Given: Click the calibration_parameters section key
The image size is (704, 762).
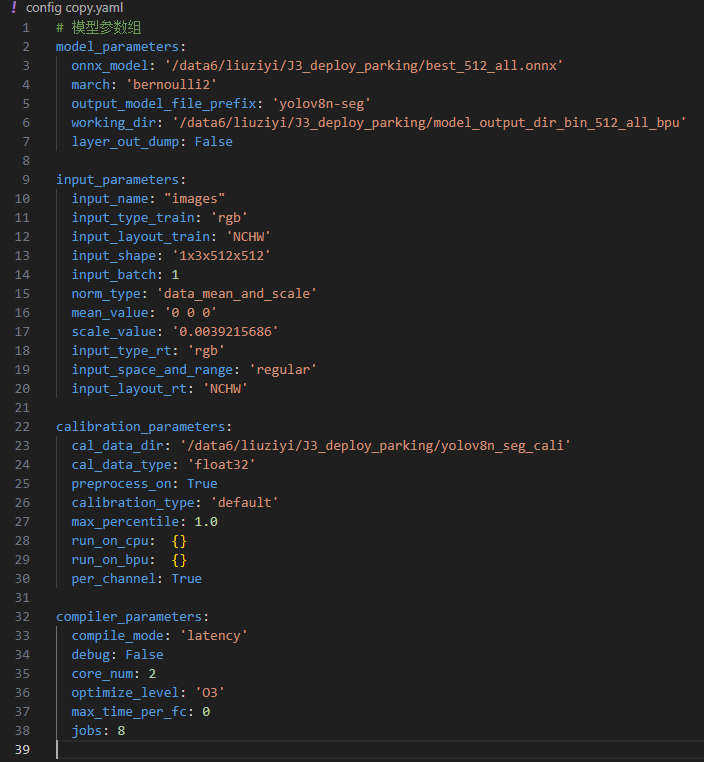Looking at the screenshot, I should [x=143, y=426].
